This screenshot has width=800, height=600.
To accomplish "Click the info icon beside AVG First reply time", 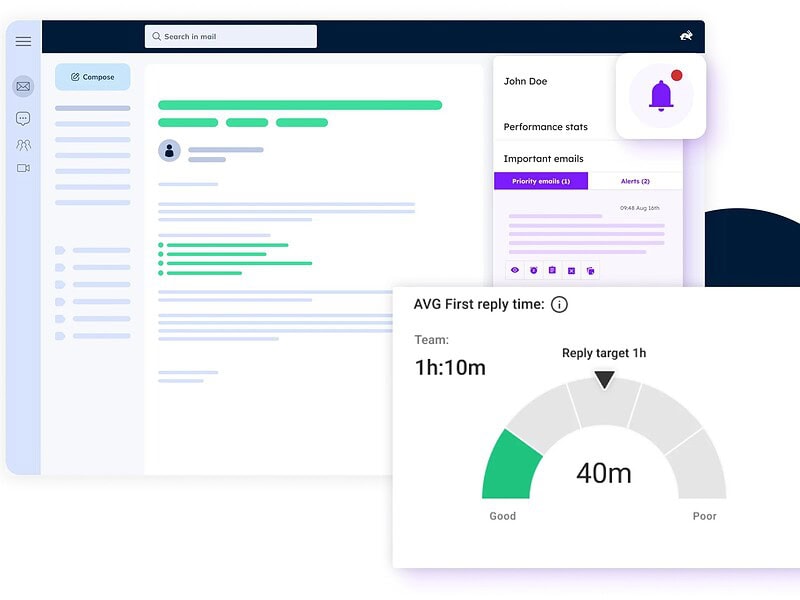I will (559, 305).
